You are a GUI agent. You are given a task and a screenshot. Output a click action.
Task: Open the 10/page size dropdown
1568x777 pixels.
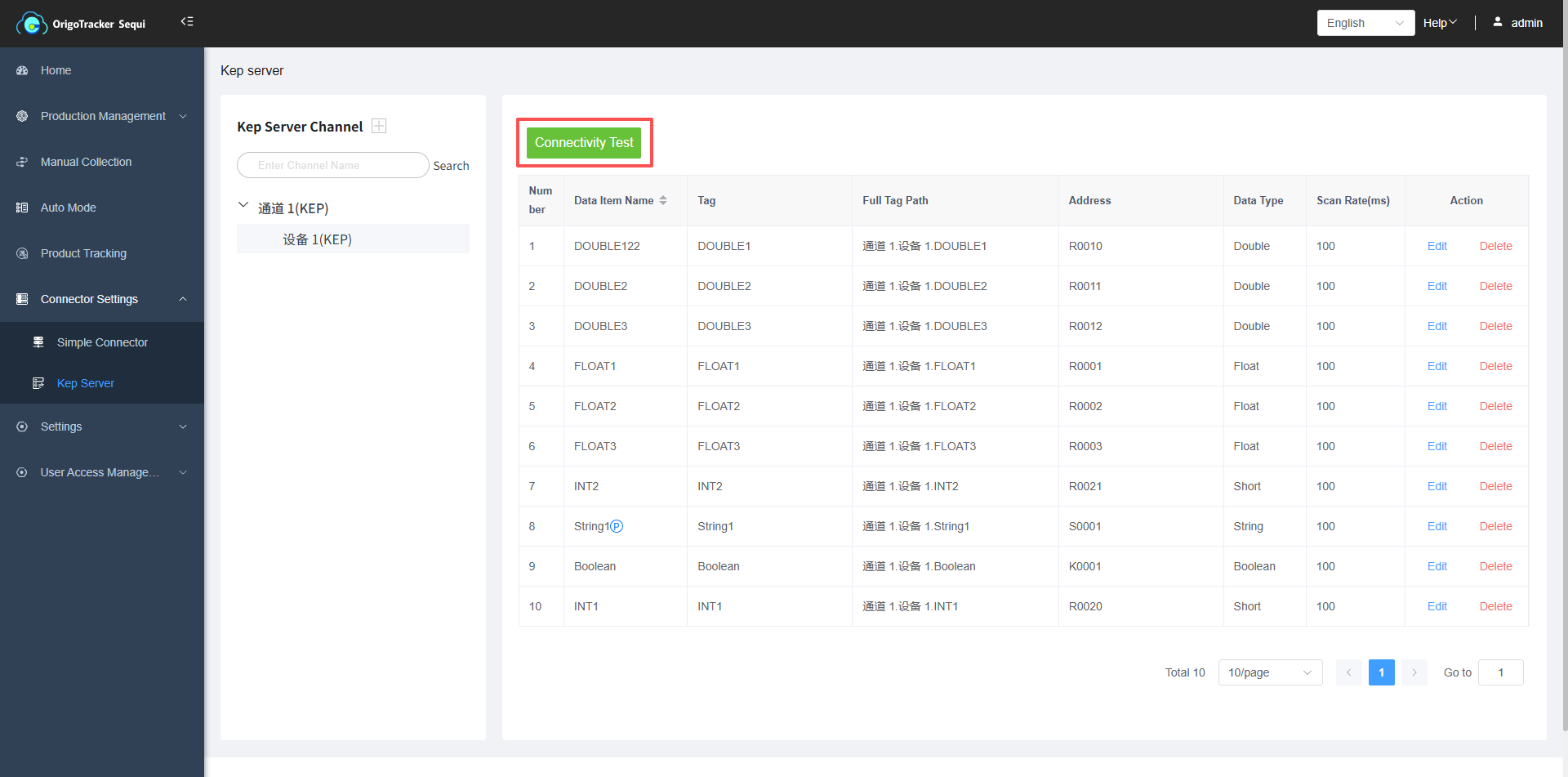point(1269,672)
